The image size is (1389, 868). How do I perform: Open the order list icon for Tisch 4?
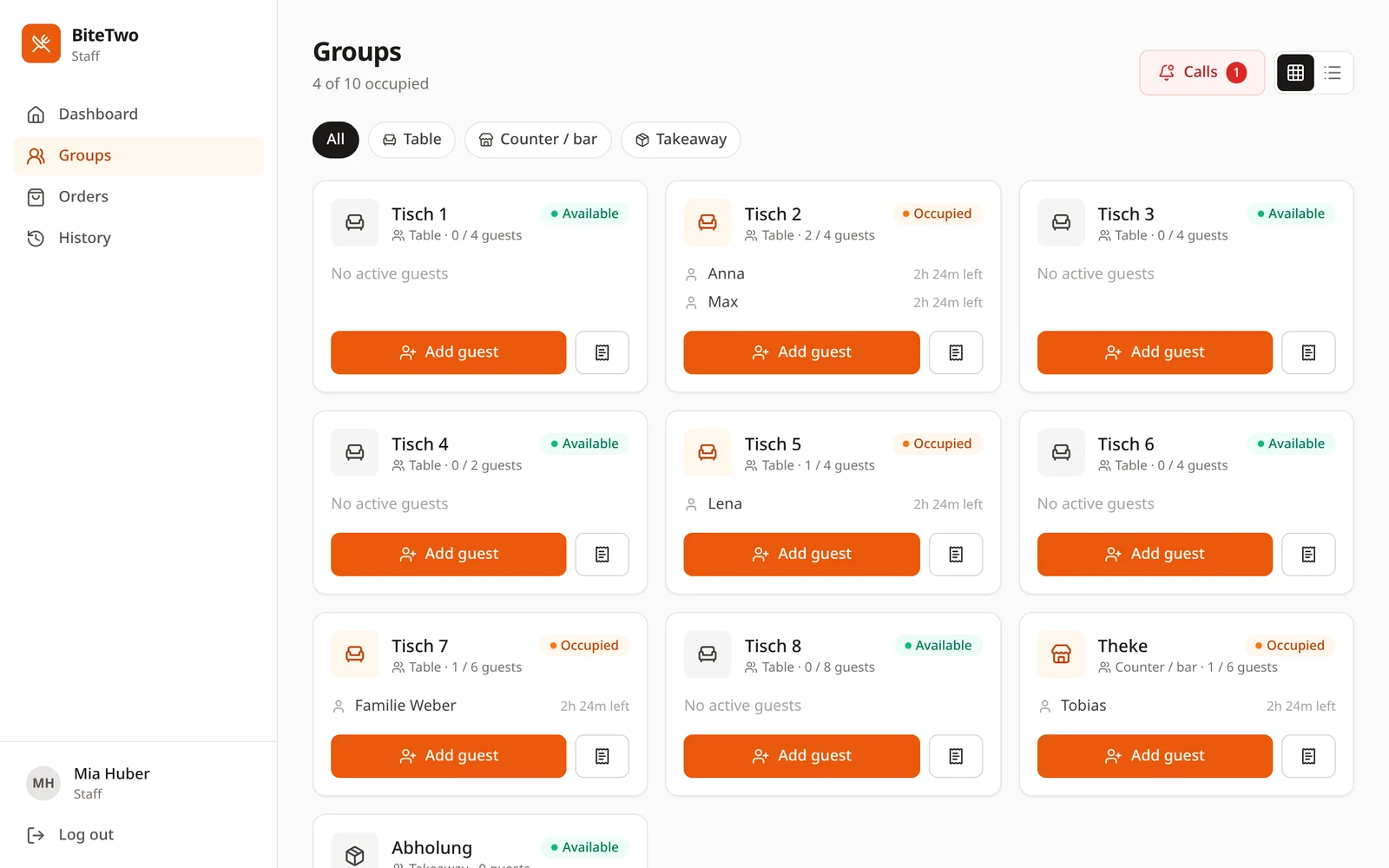click(602, 555)
